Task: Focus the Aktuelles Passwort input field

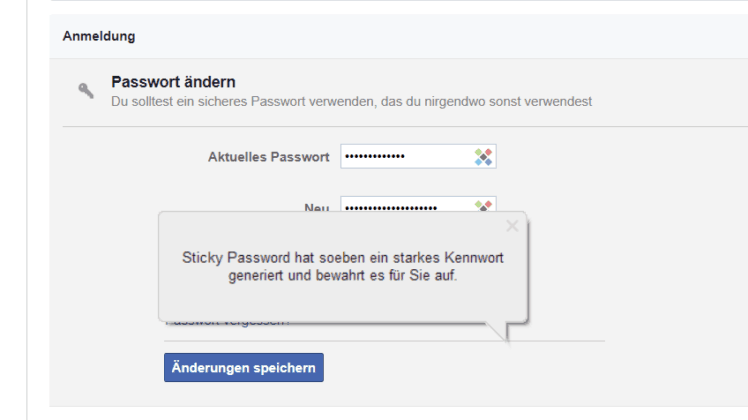Action: pyautogui.click(x=418, y=157)
